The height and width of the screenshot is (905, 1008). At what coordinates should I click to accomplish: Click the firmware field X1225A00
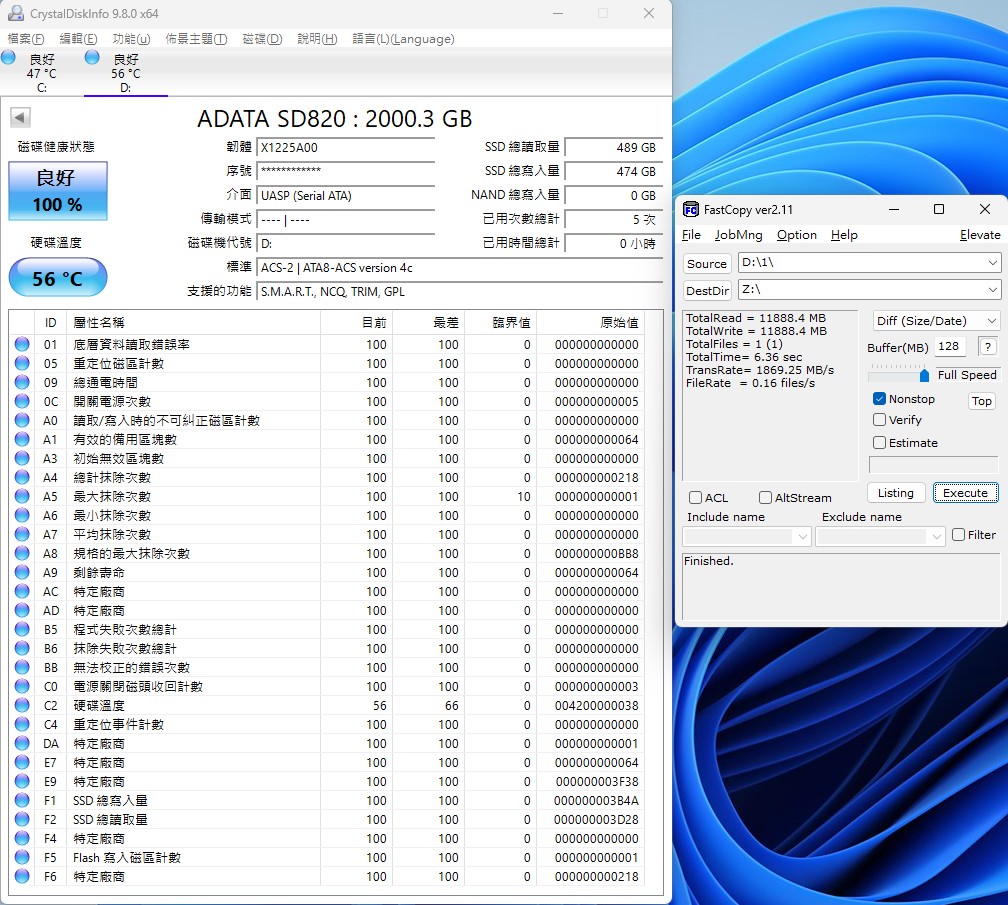click(346, 147)
